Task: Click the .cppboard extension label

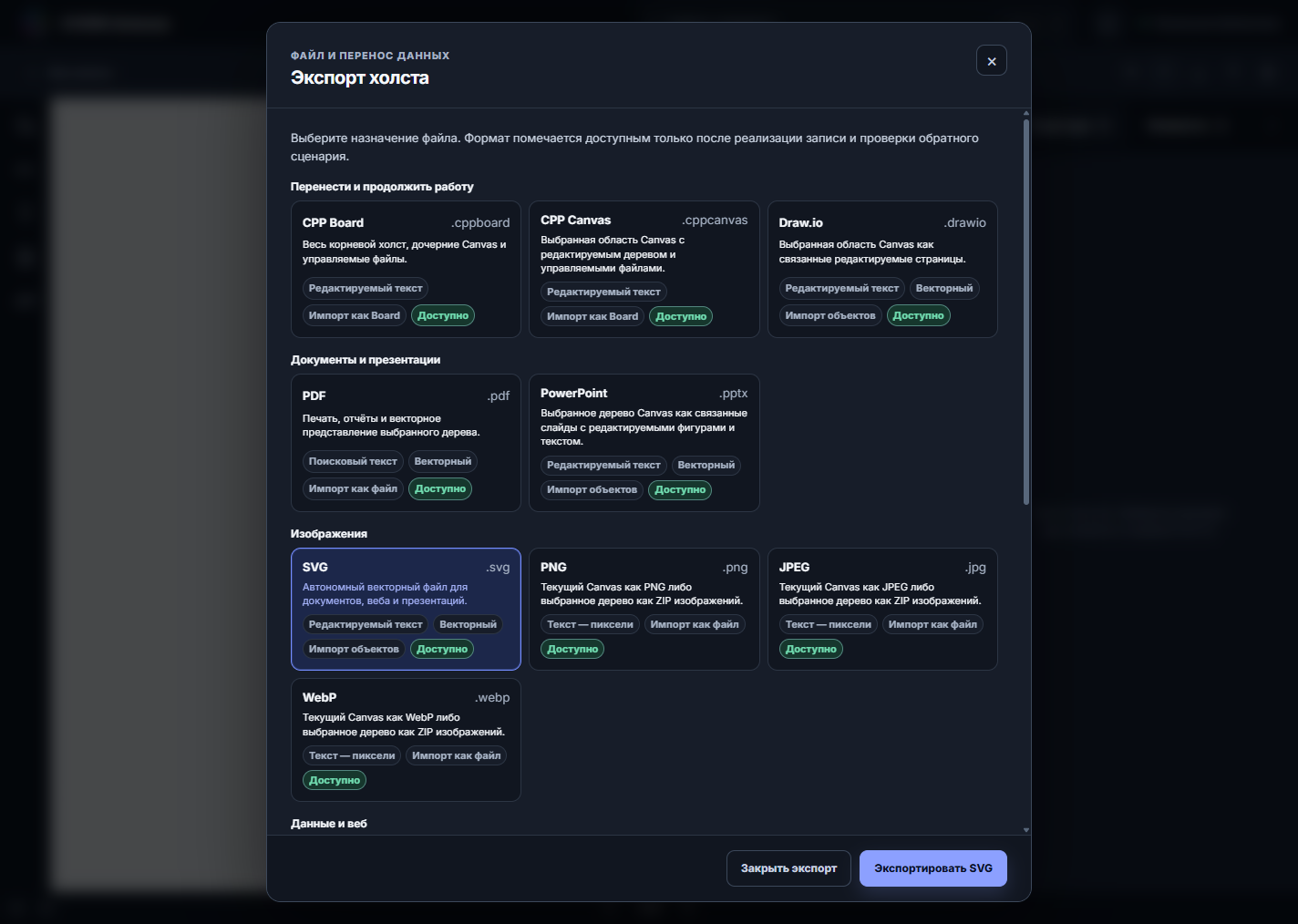Action: [x=480, y=223]
